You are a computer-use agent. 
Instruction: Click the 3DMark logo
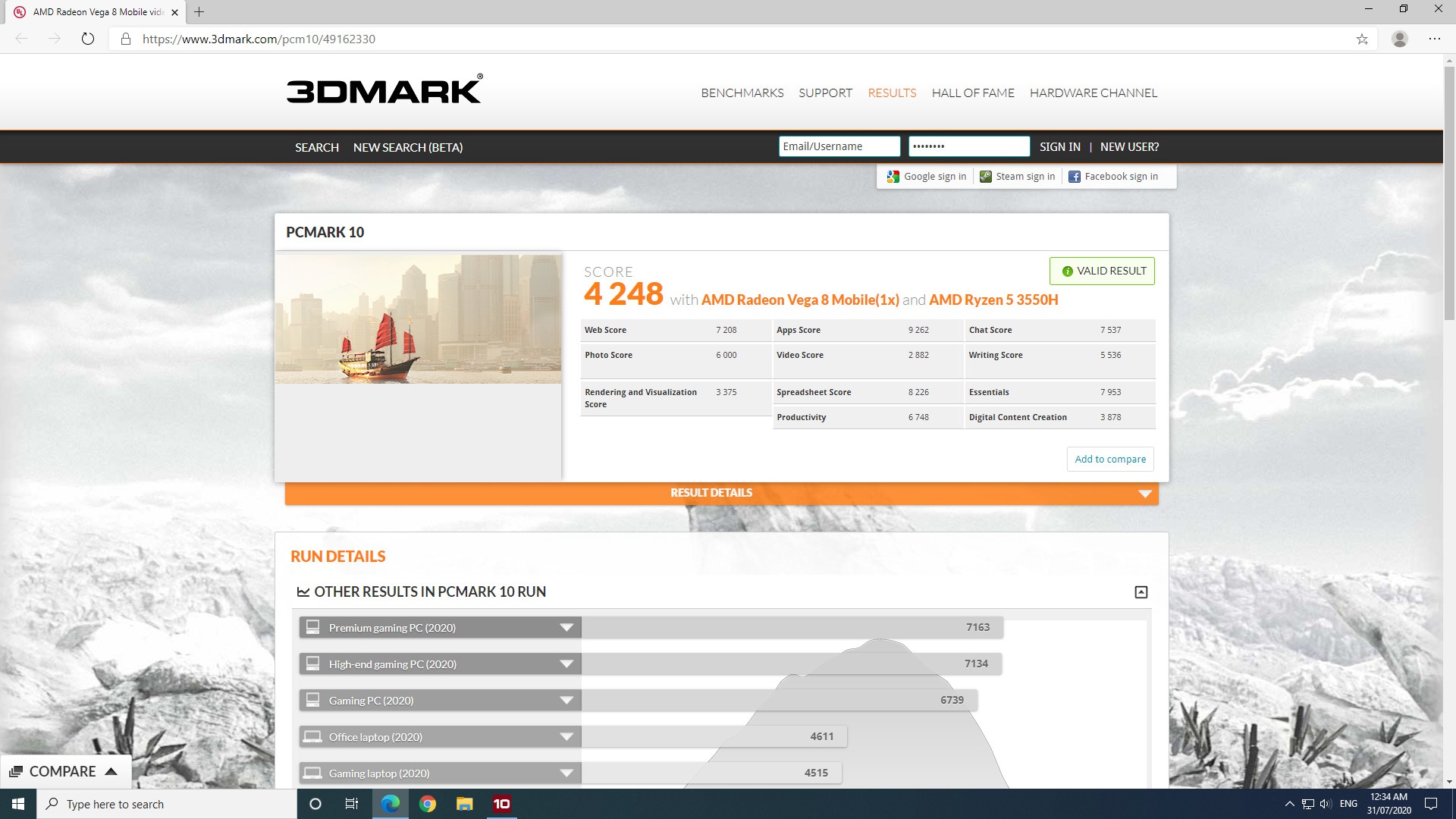pyautogui.click(x=384, y=89)
